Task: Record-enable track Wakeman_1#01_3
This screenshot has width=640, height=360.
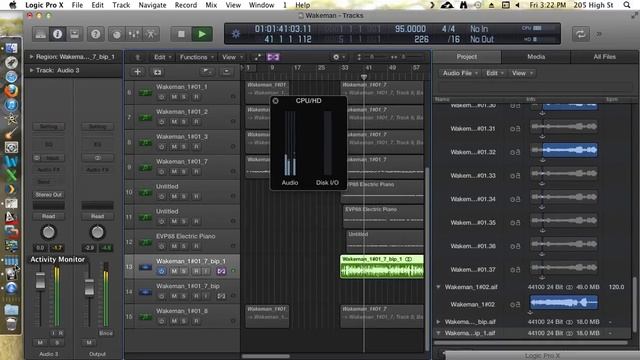Action: point(196,147)
